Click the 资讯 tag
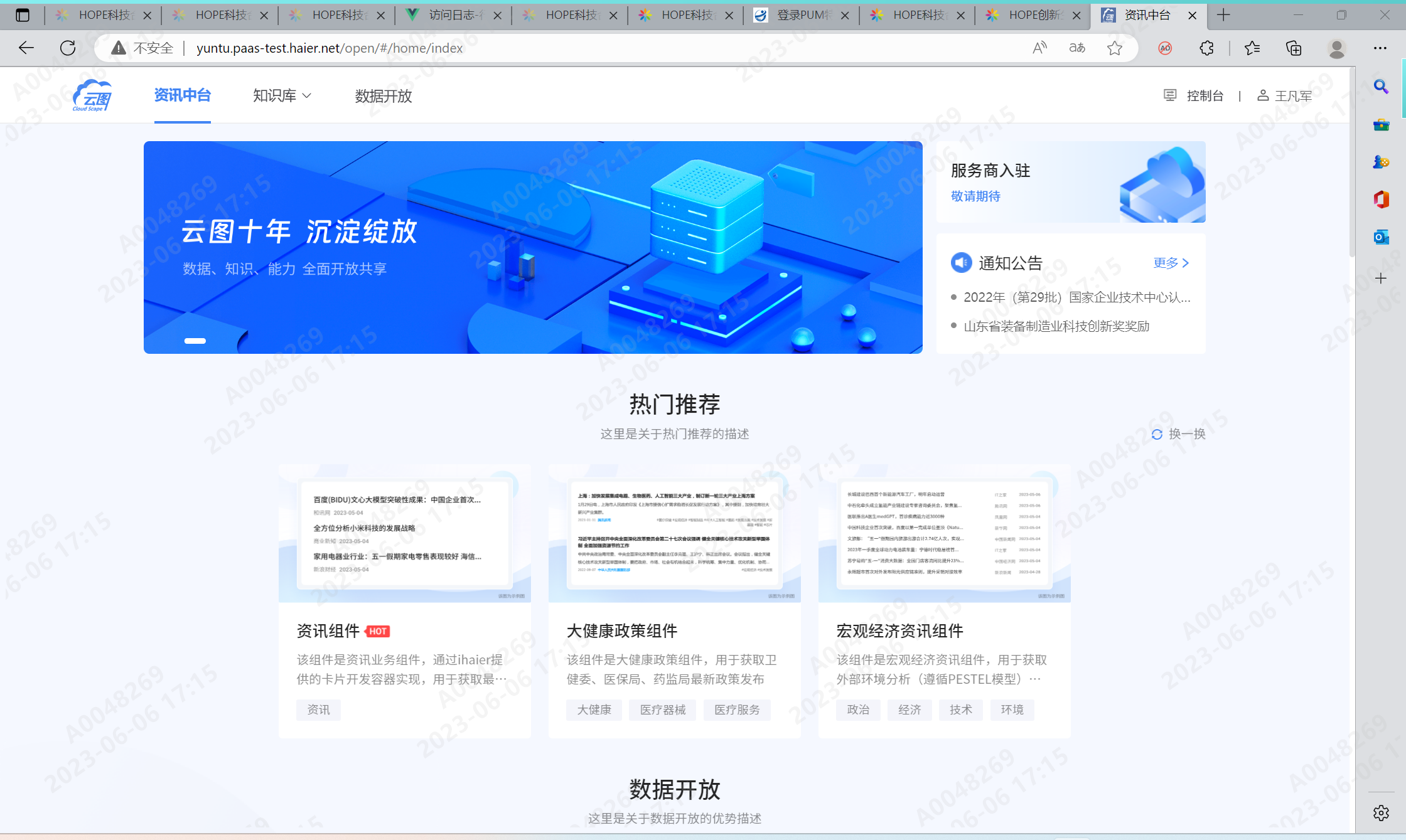Viewport: 1406px width, 840px height. pos(318,710)
